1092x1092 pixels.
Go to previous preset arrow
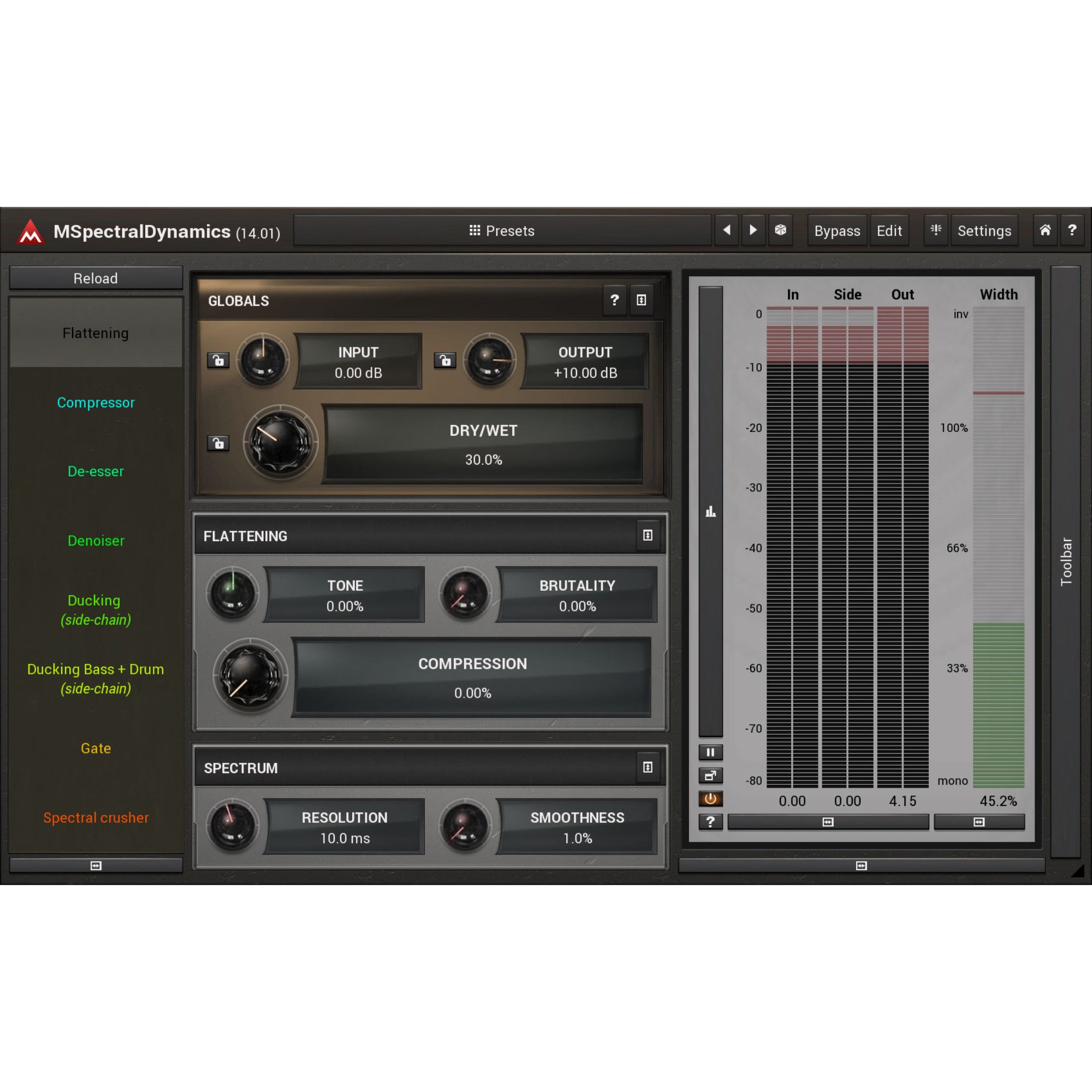(x=727, y=230)
